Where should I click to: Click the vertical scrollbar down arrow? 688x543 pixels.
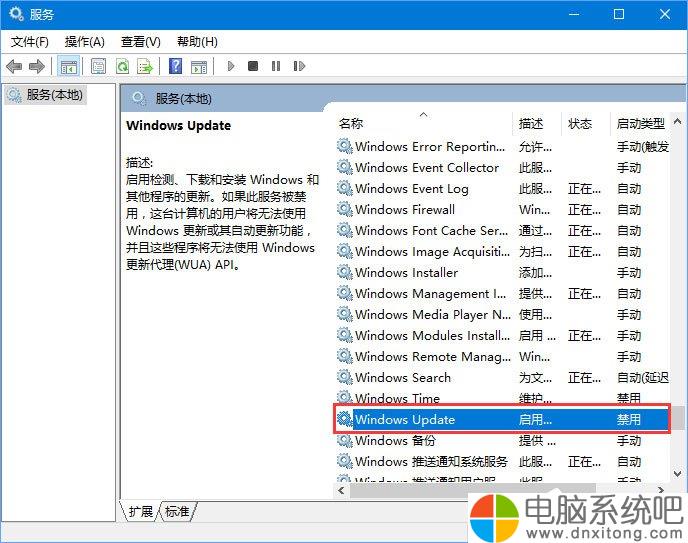677,474
